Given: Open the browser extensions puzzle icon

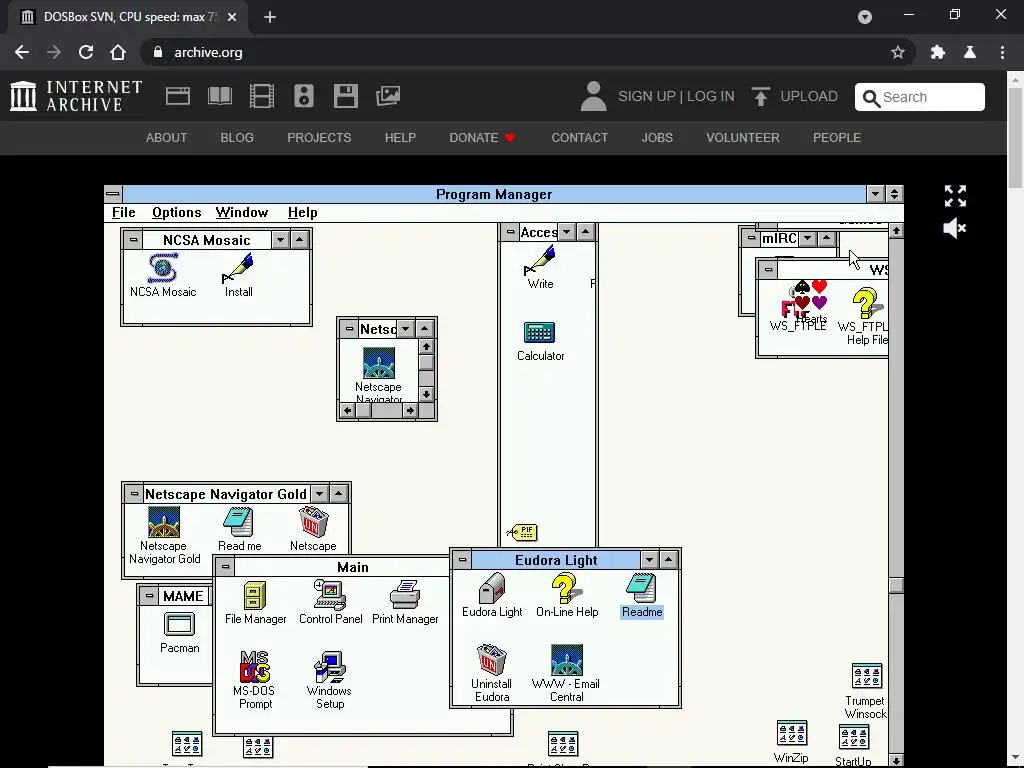Looking at the screenshot, I should pos(938,52).
